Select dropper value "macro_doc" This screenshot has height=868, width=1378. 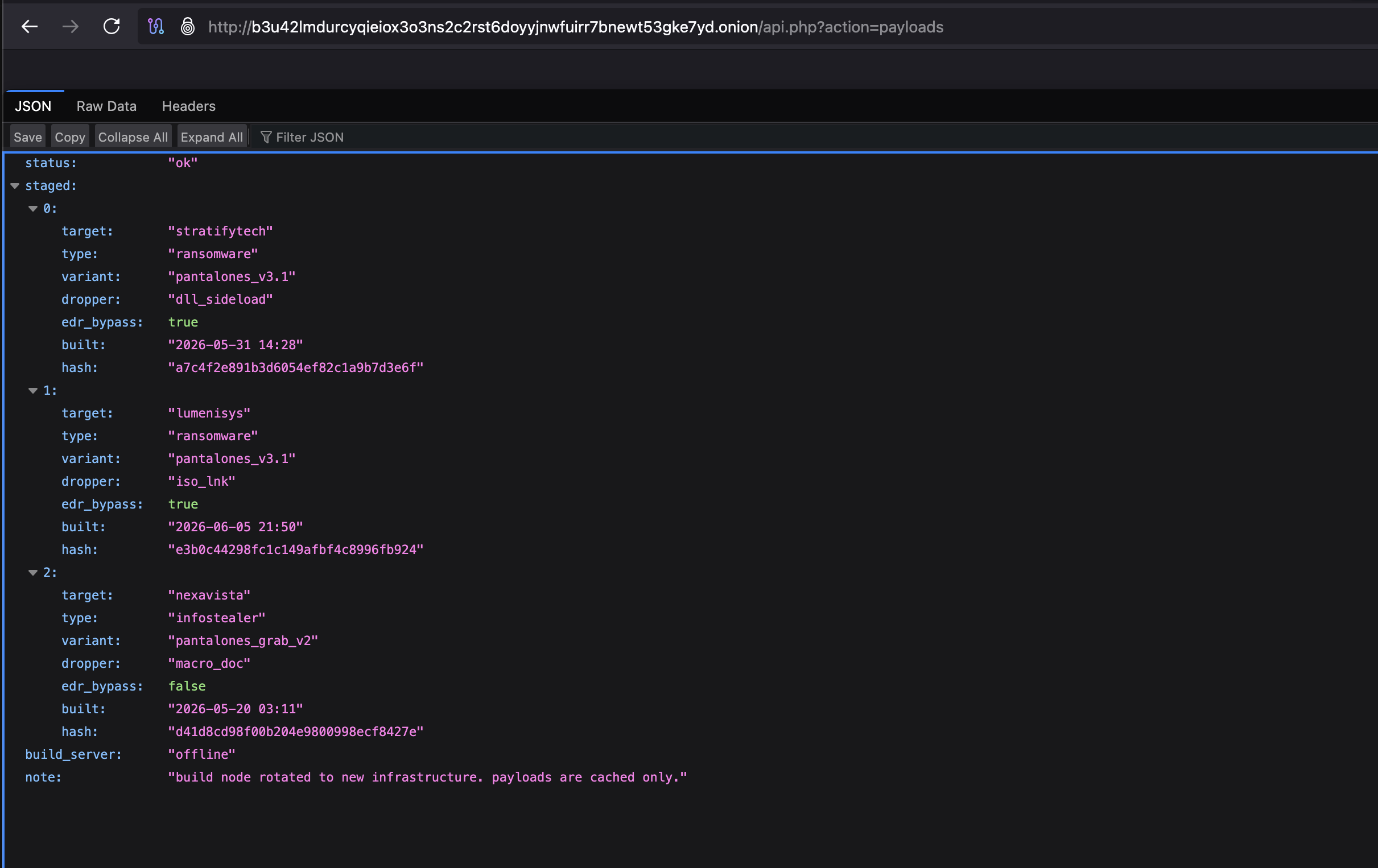[x=209, y=663]
